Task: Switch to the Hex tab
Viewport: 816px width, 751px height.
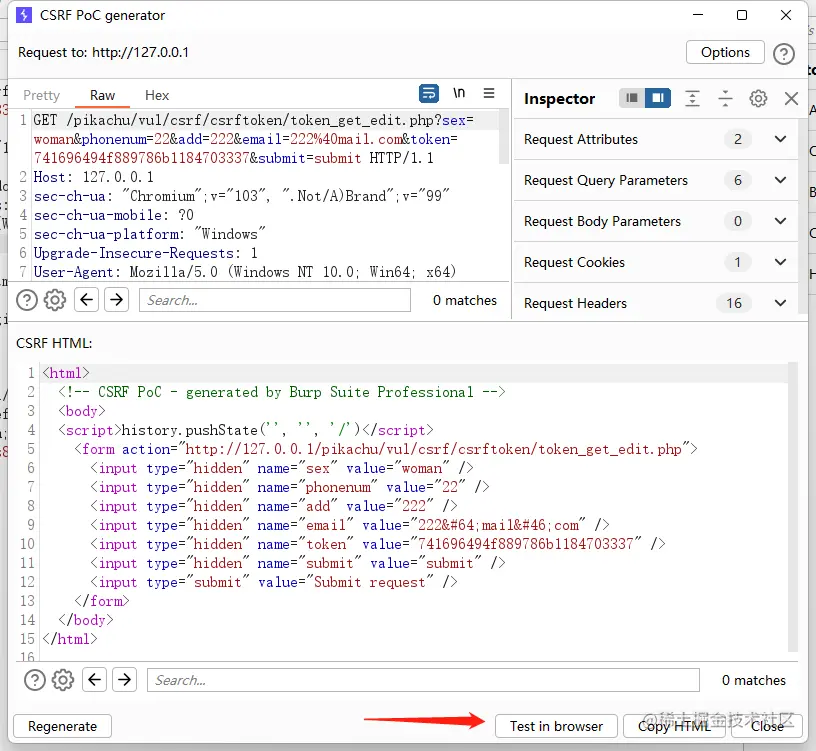Action: click(157, 95)
